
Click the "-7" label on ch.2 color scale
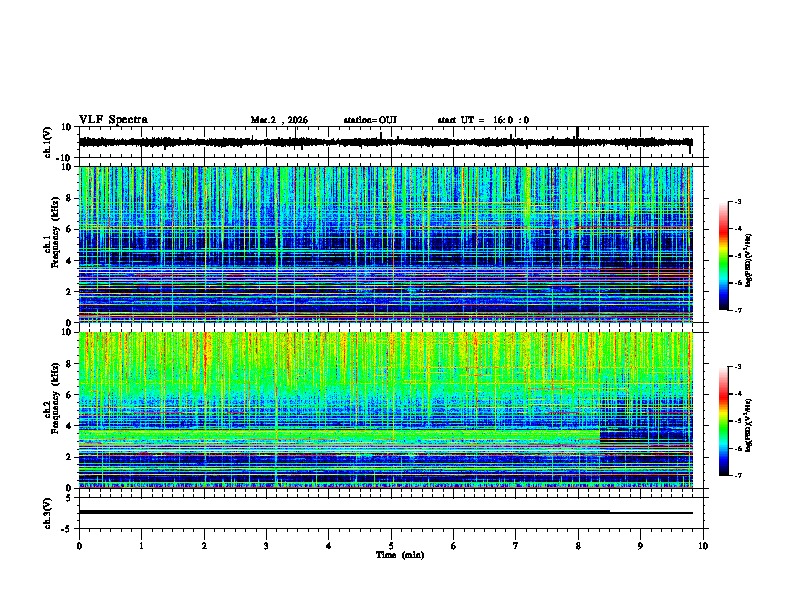click(x=737, y=475)
